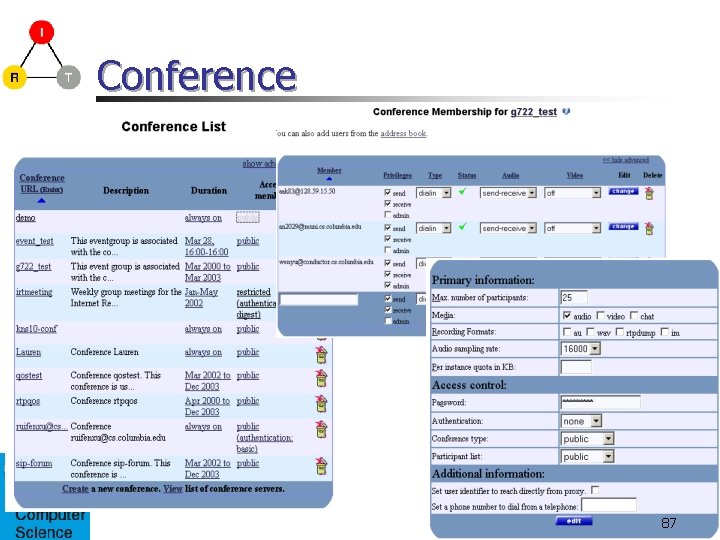
Task: Open the event_test conference link
Action: (34, 241)
